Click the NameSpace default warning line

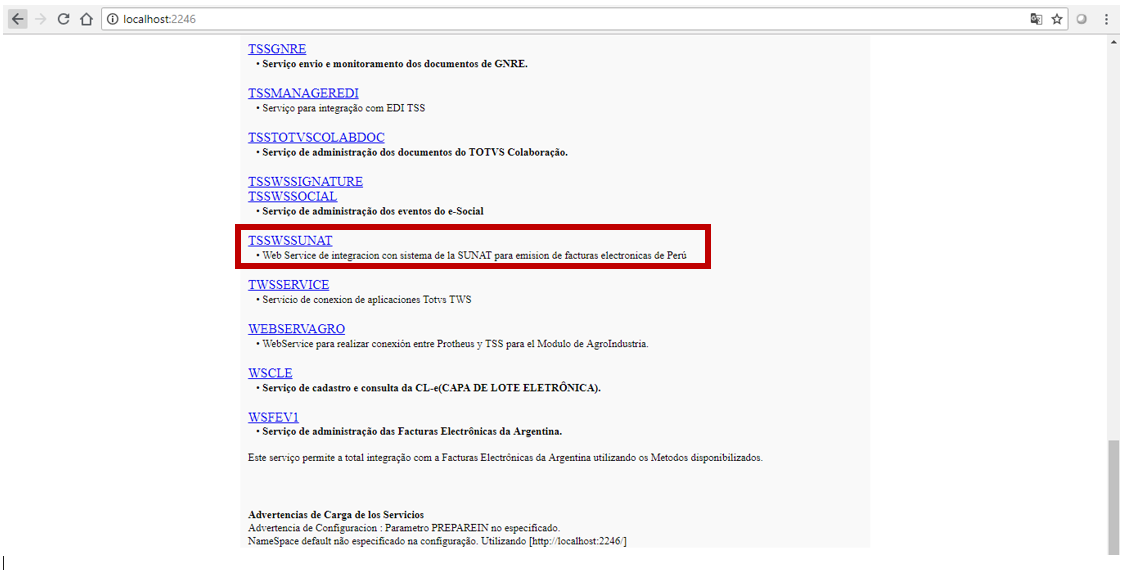point(437,541)
